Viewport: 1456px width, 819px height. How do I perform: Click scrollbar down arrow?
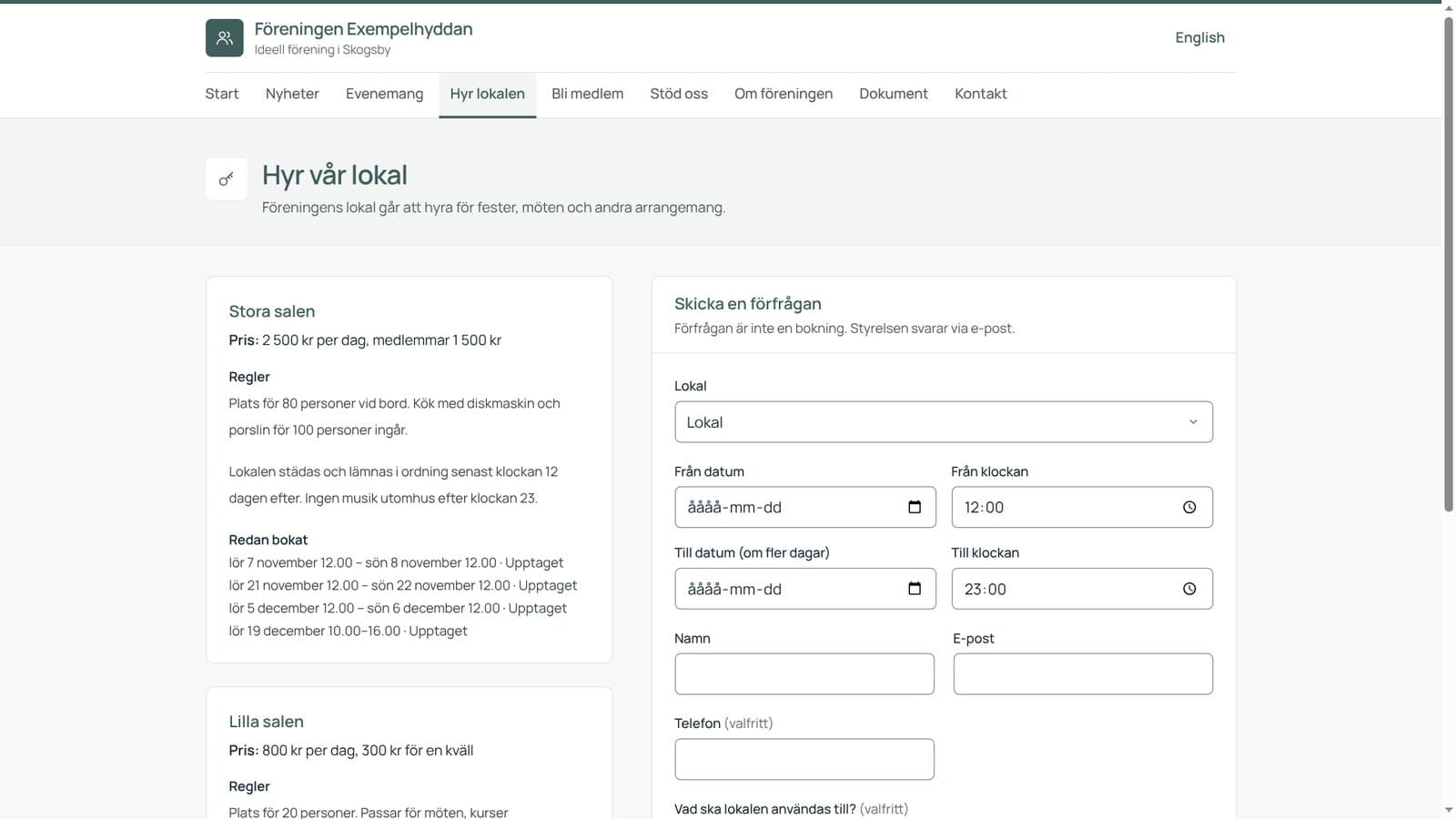click(1449, 810)
